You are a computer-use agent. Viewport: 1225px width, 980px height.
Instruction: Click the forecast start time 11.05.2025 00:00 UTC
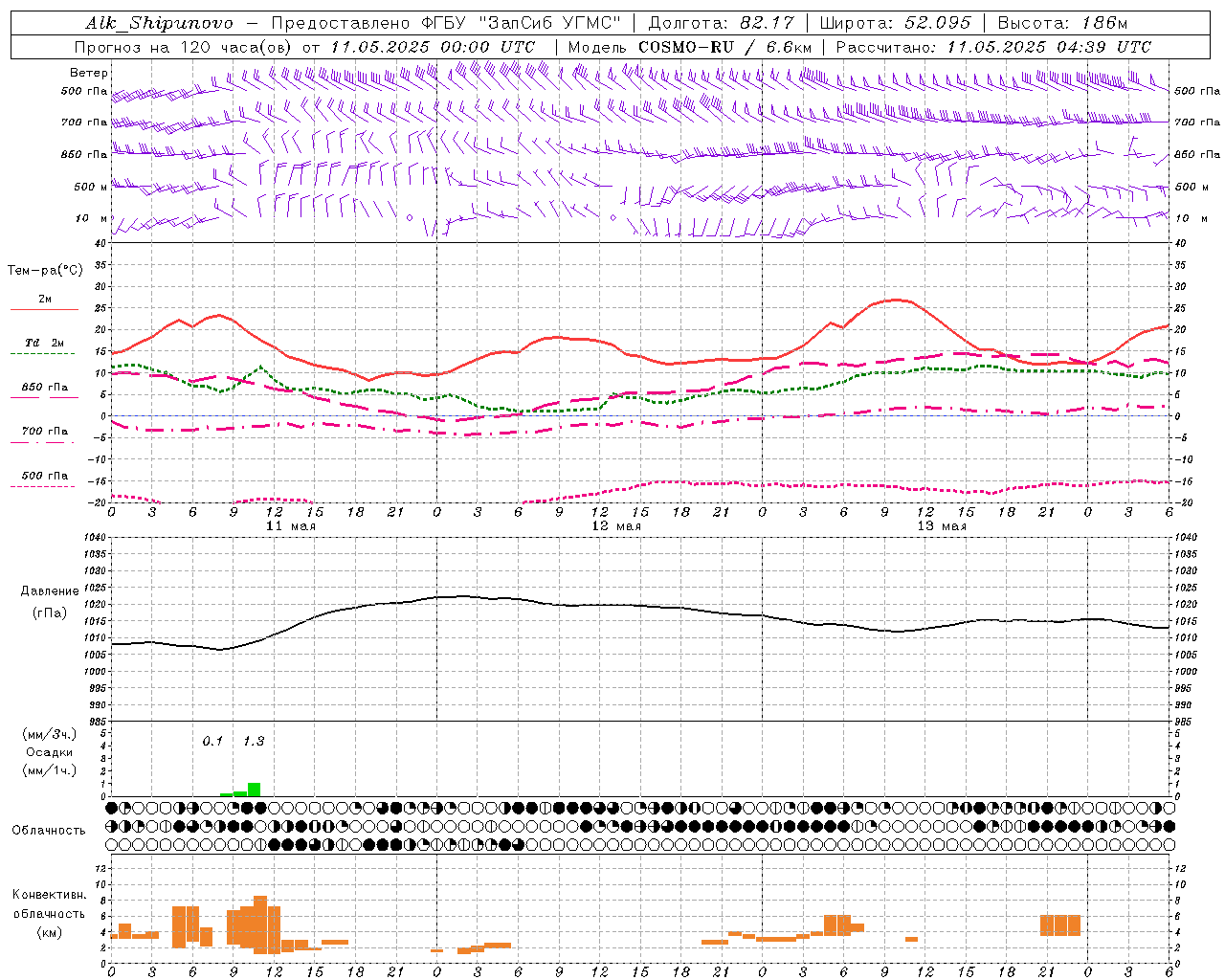pos(433,47)
